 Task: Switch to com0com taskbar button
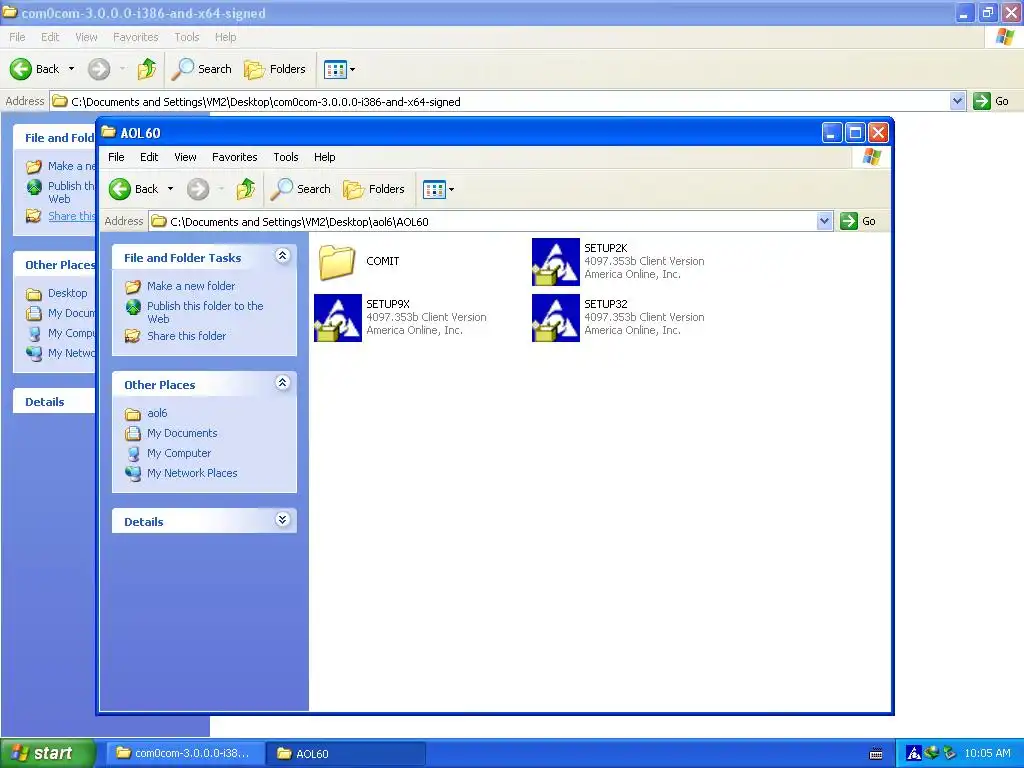click(x=185, y=754)
